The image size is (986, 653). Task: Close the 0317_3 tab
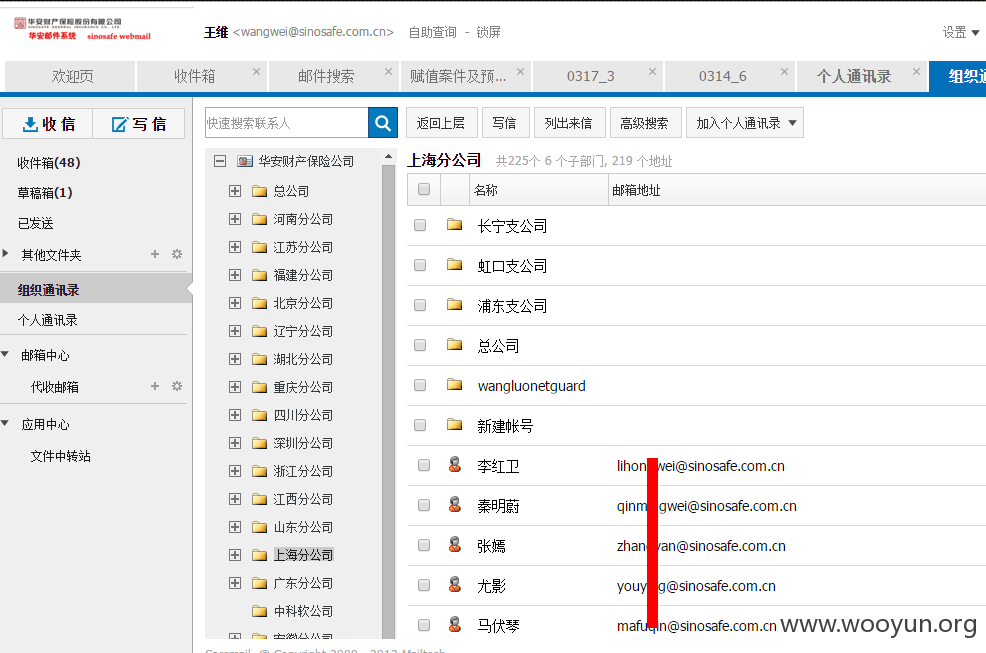[653, 72]
